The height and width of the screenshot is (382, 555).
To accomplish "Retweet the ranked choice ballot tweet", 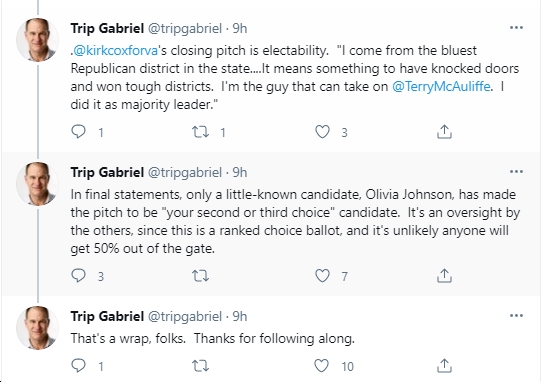I will (x=200, y=276).
